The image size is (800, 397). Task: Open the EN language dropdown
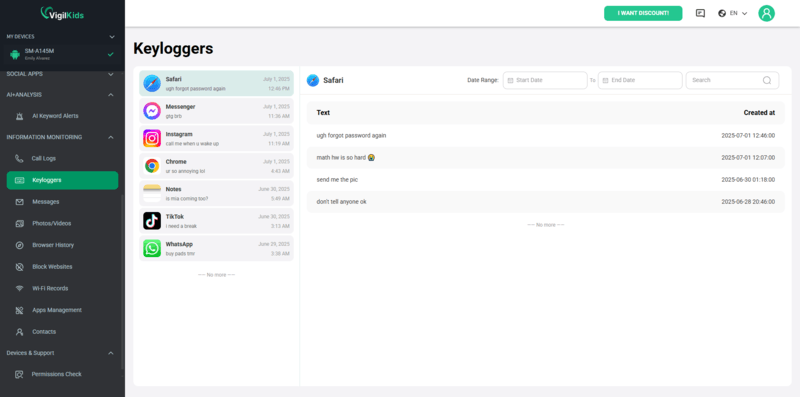(739, 13)
